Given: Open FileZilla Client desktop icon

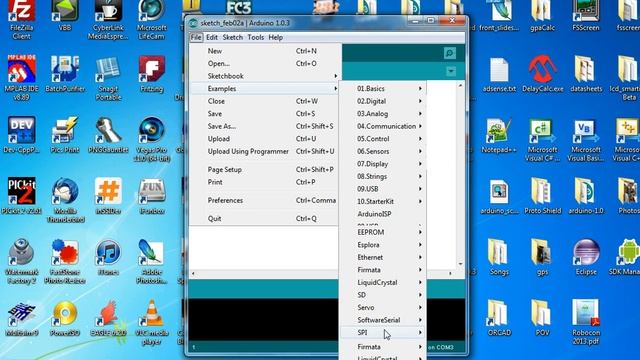Looking at the screenshot, I should tap(22, 20).
